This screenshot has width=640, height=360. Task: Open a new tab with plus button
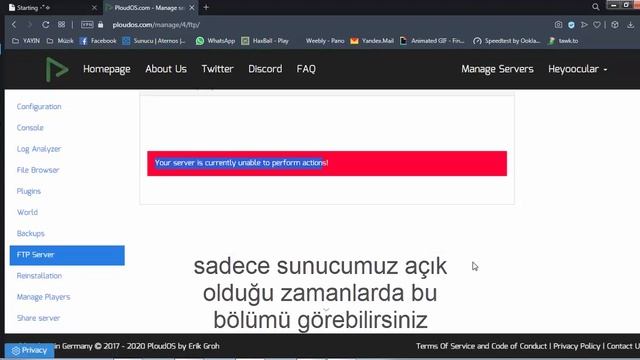click(x=206, y=7)
